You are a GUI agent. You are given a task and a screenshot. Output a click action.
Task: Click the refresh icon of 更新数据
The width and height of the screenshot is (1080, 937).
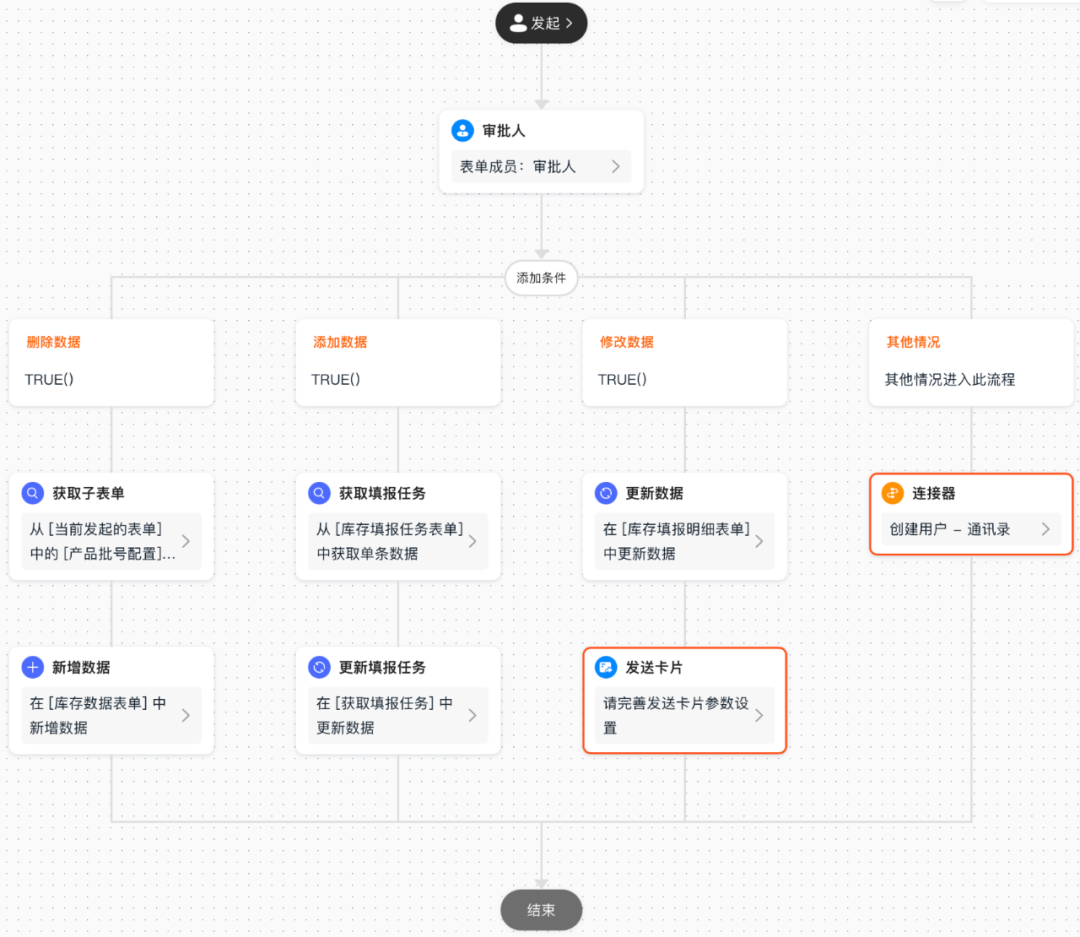click(605, 493)
